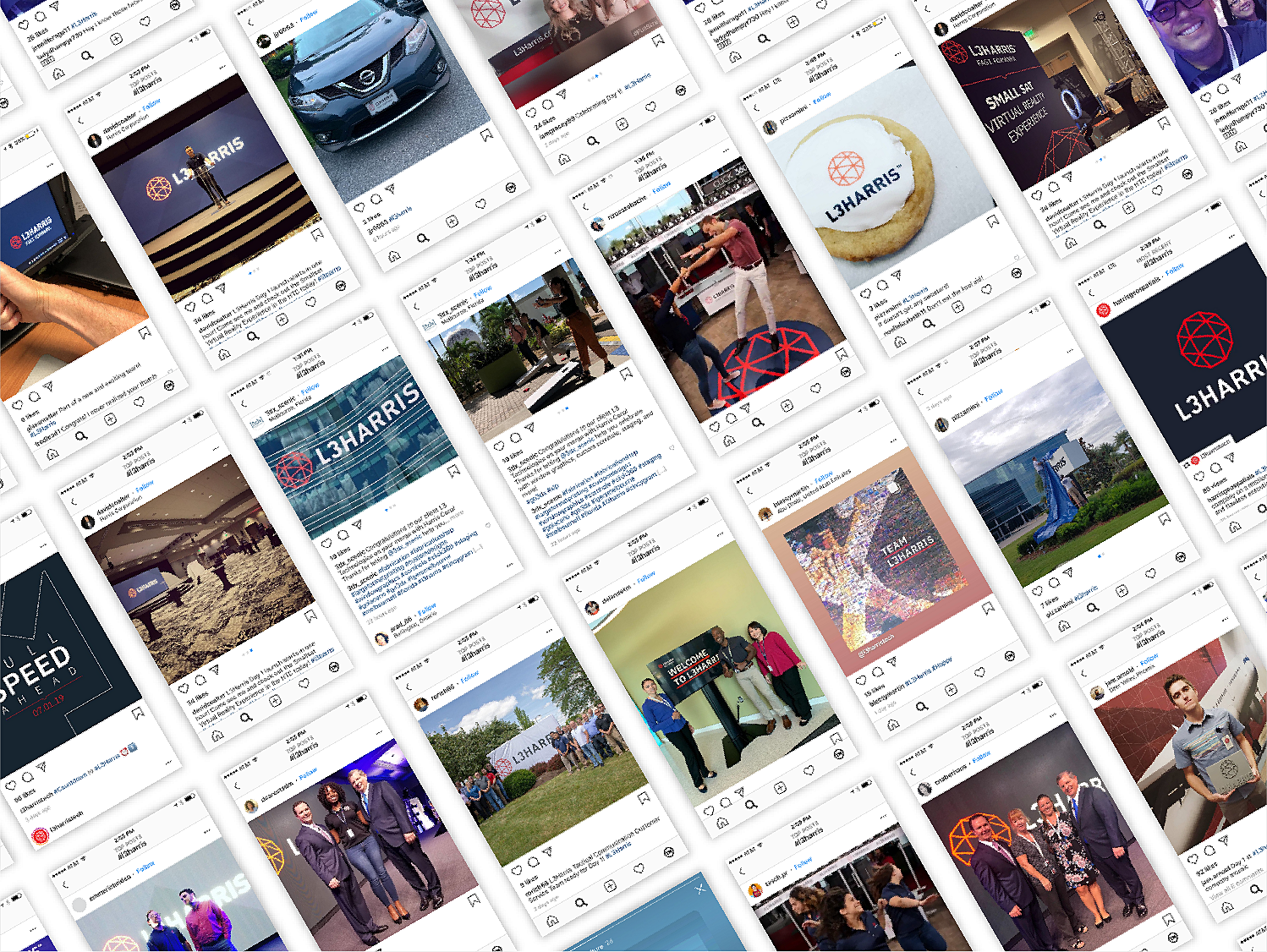The image size is (1267, 952).
Task: Share the building sign unveiling post
Action: point(1068,572)
